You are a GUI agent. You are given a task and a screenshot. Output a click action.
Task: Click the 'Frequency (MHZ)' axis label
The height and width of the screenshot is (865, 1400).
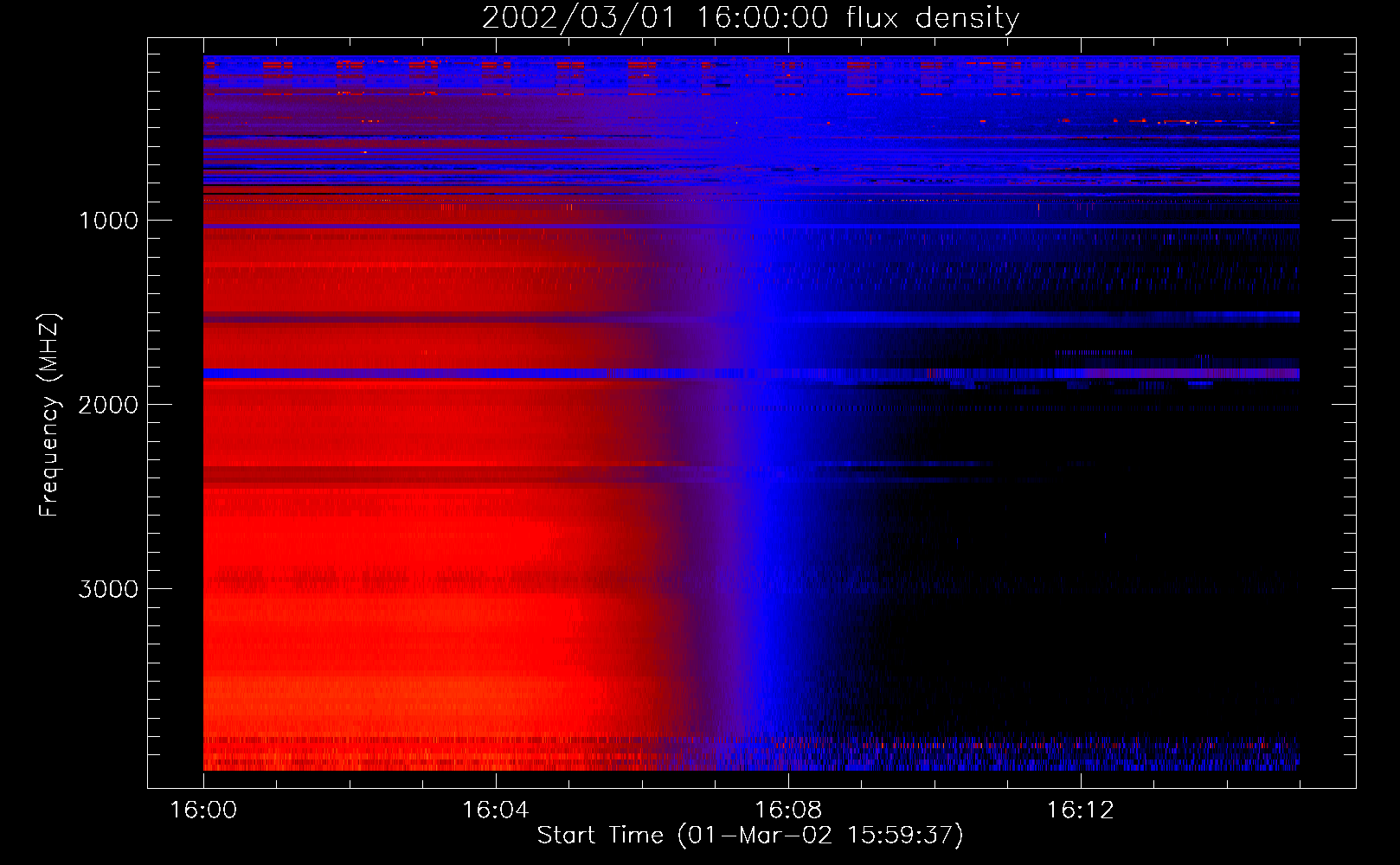pyautogui.click(x=49, y=415)
